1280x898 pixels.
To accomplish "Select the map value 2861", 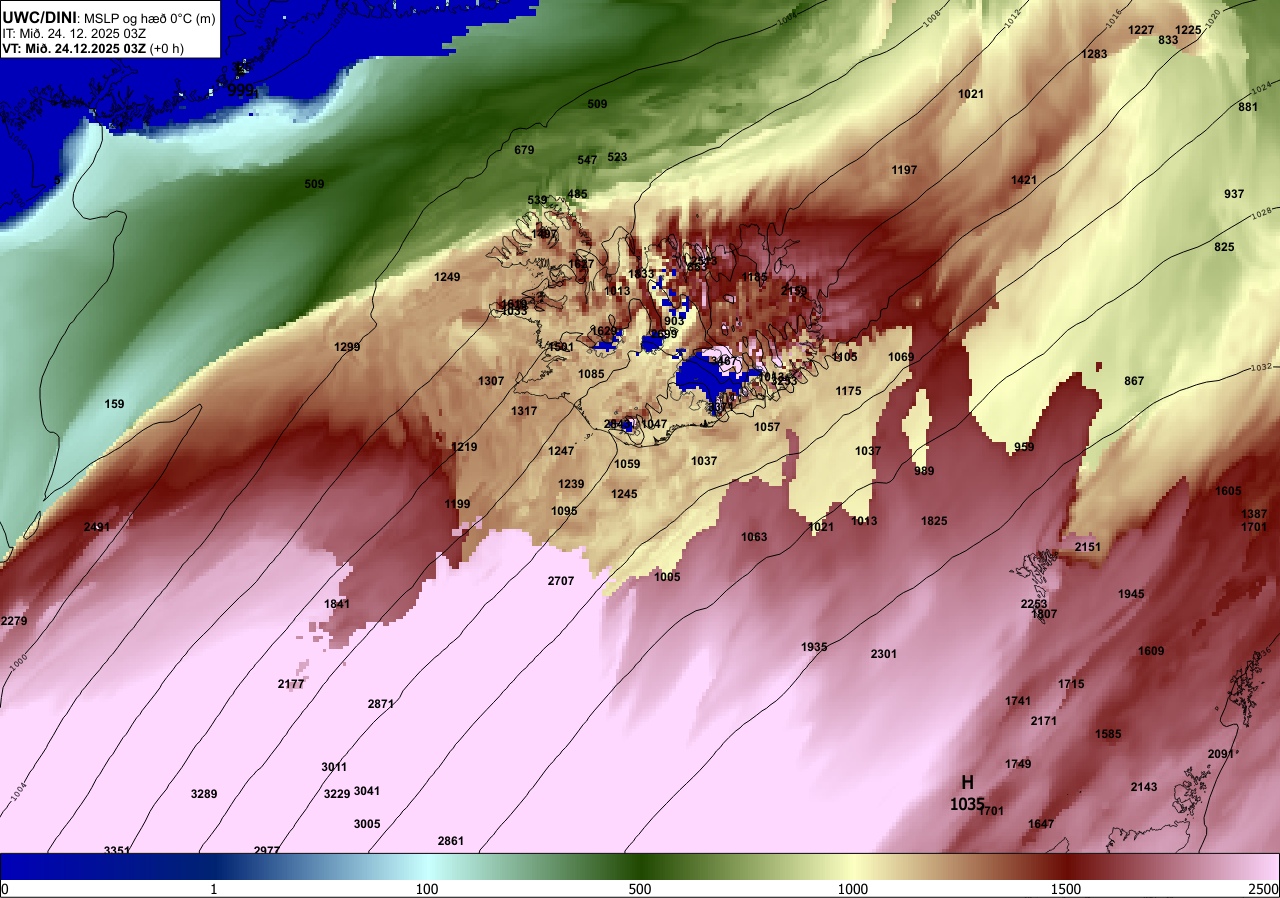I will pos(451,841).
